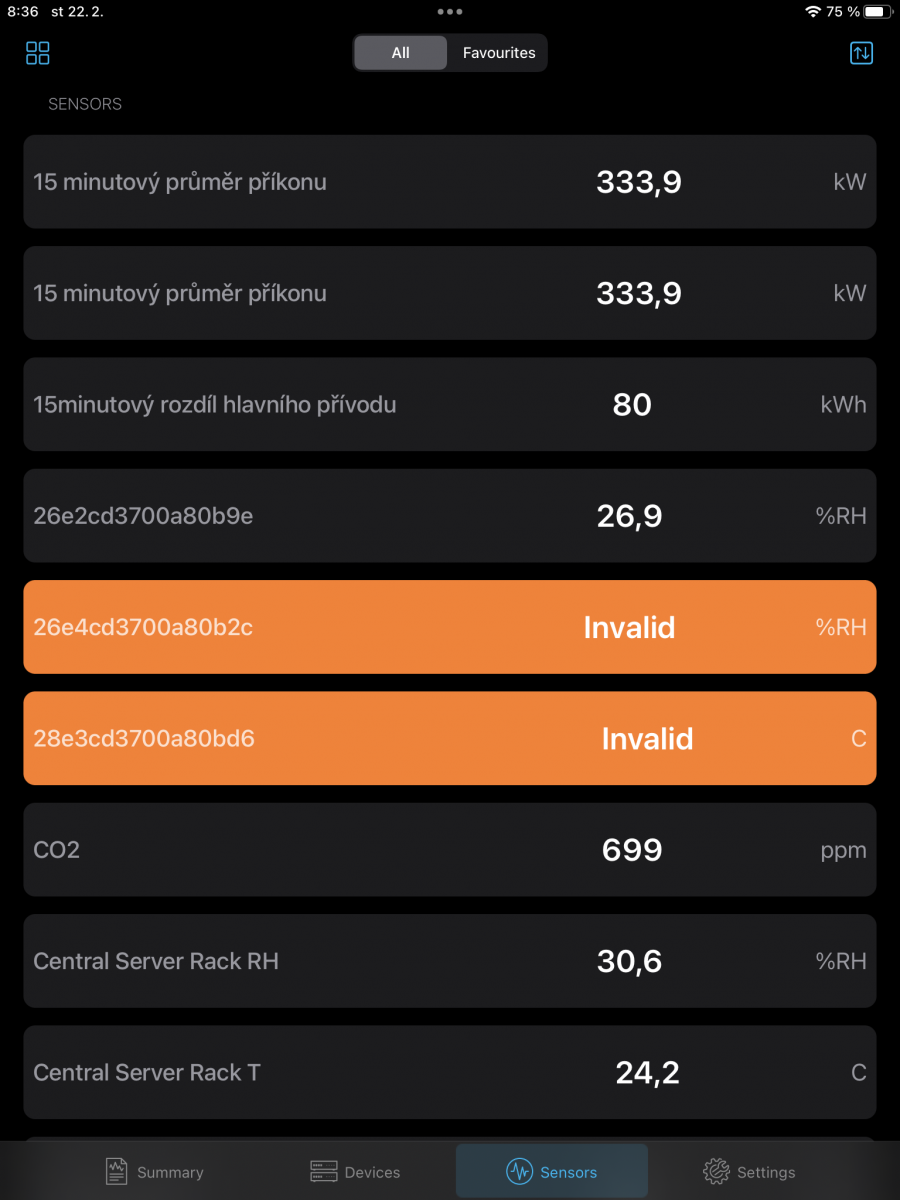Select the CO2 sensor row

click(450, 850)
